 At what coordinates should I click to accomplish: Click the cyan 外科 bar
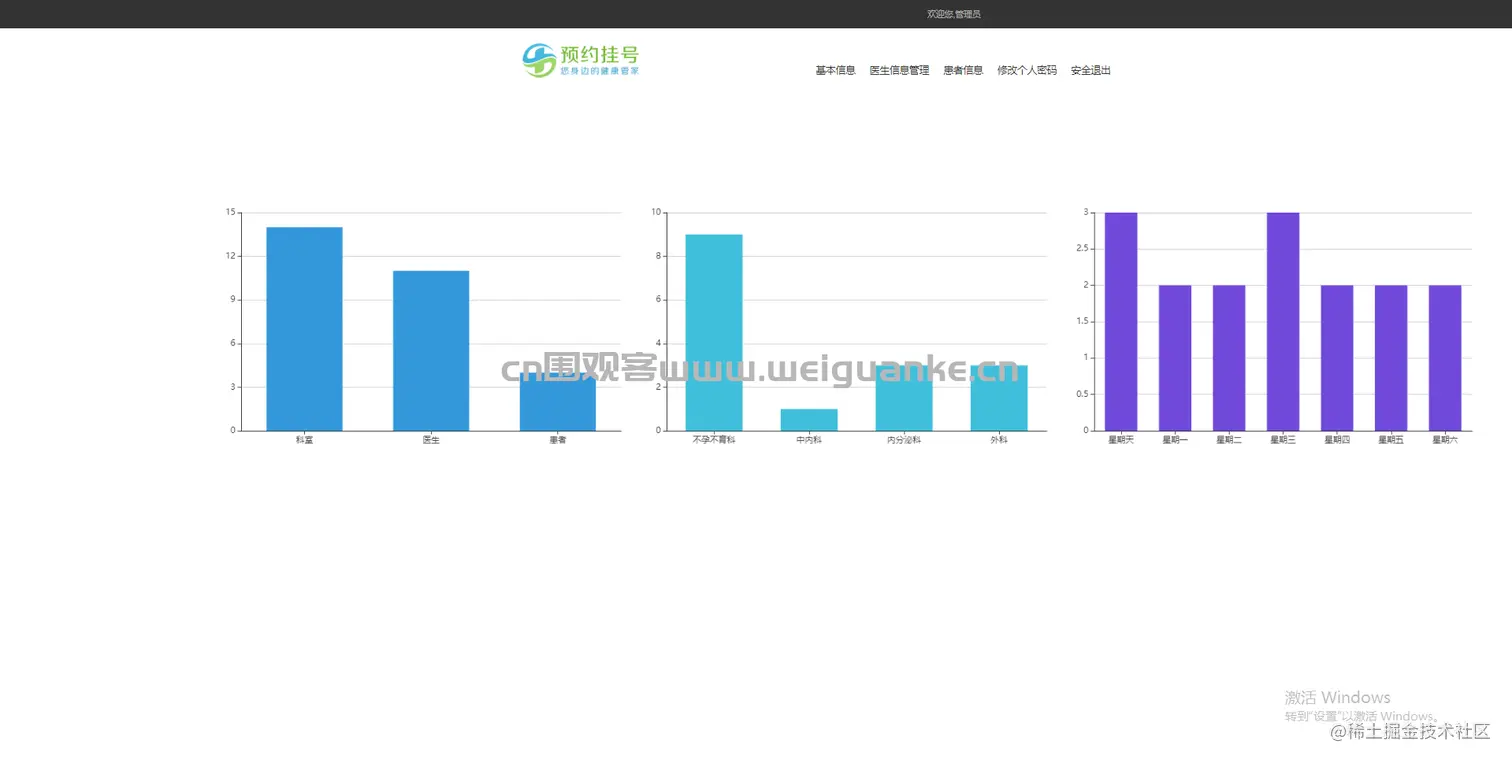[999, 398]
